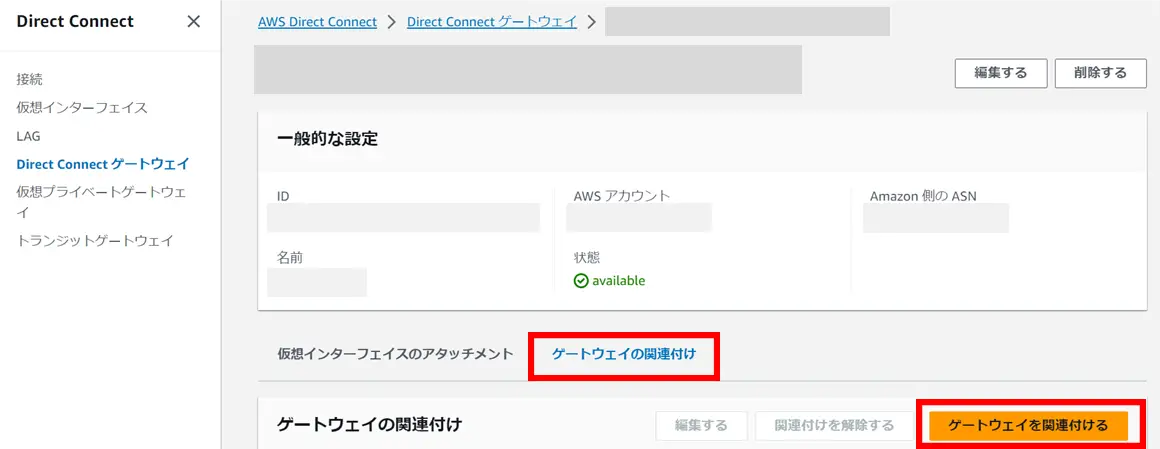The width and height of the screenshot is (1160, 449).
Task: Click the available status text
Action: click(x=618, y=281)
